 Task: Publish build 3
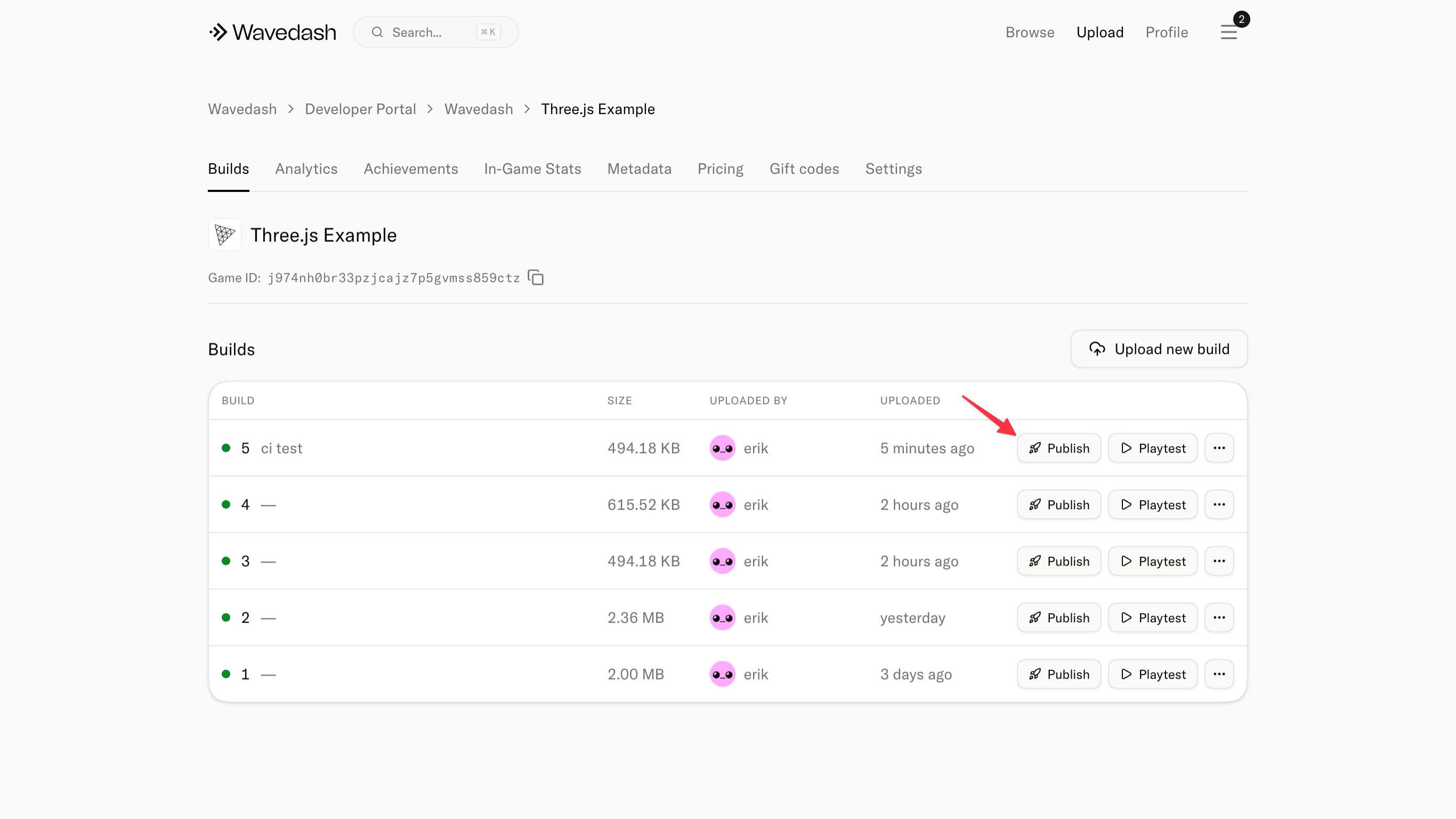1058,561
